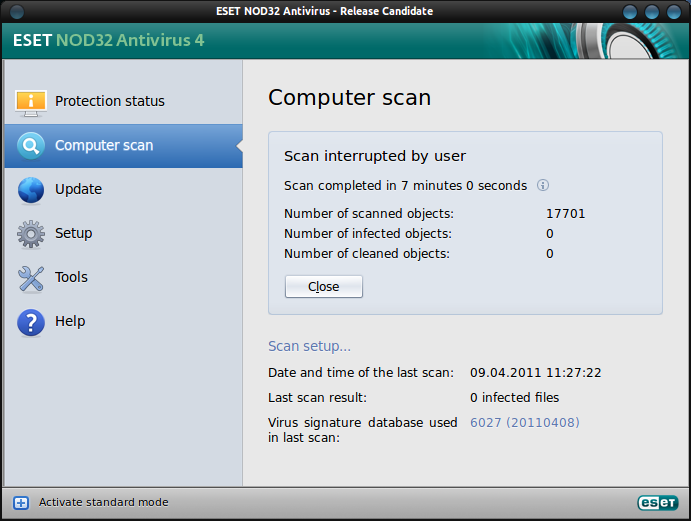Click 'Scan completed in 7 minutes 0 seconds'
Image resolution: width=691 pixels, height=521 pixels.
pyautogui.click(x=405, y=186)
